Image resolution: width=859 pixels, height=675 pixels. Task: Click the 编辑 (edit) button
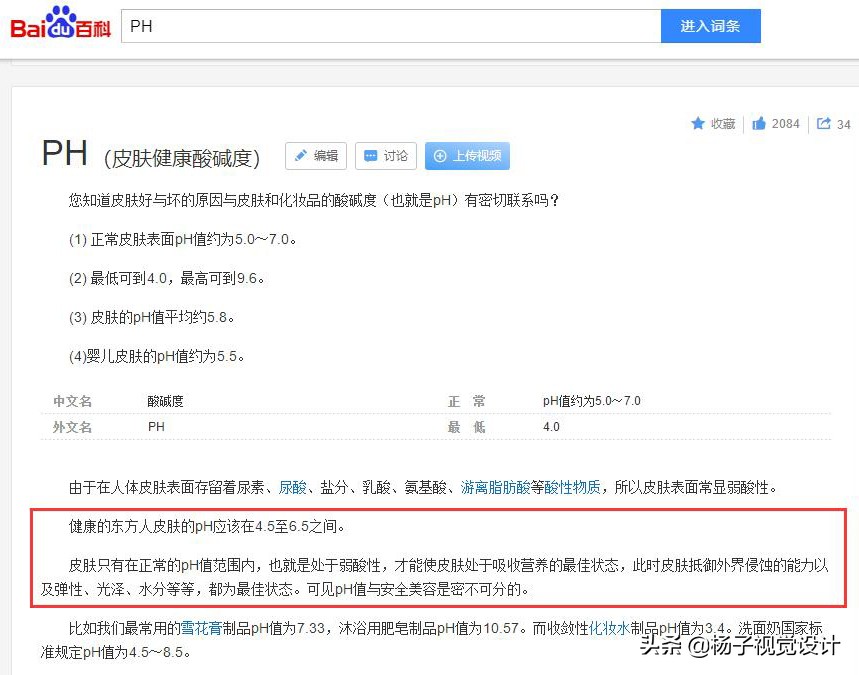tap(315, 156)
